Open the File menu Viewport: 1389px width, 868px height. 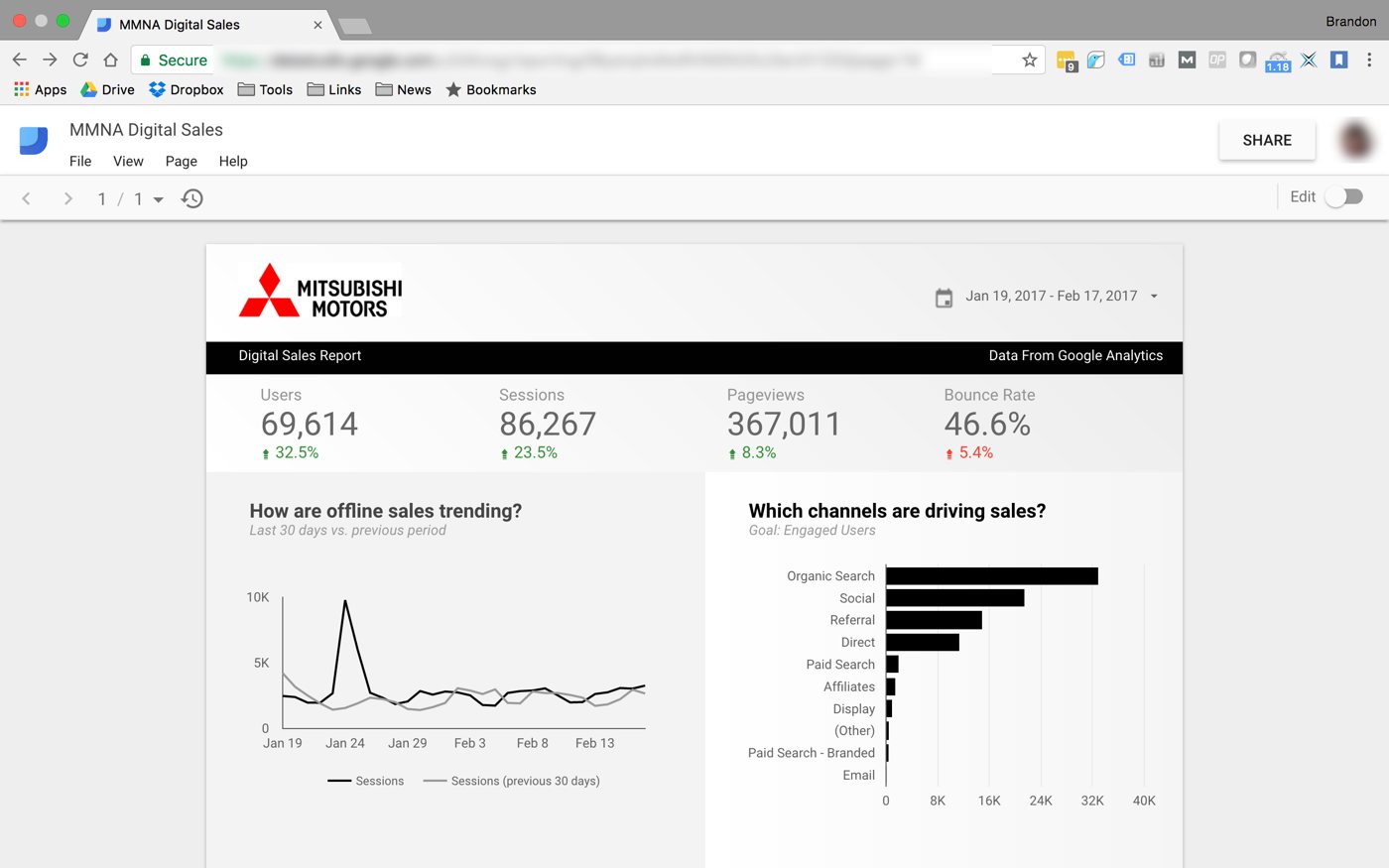(80, 161)
